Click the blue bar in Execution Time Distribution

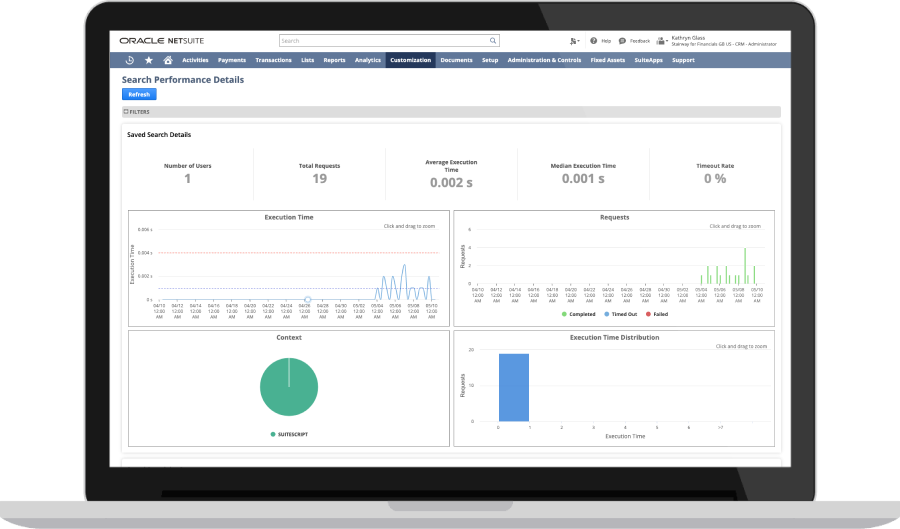(x=514, y=388)
